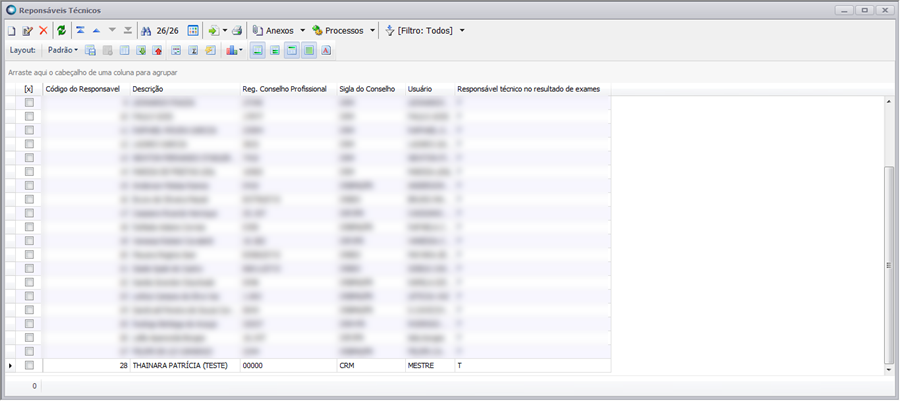Click the vertical scrollbar thumb
Screen dimensions: 900x401
(x=889, y=266)
